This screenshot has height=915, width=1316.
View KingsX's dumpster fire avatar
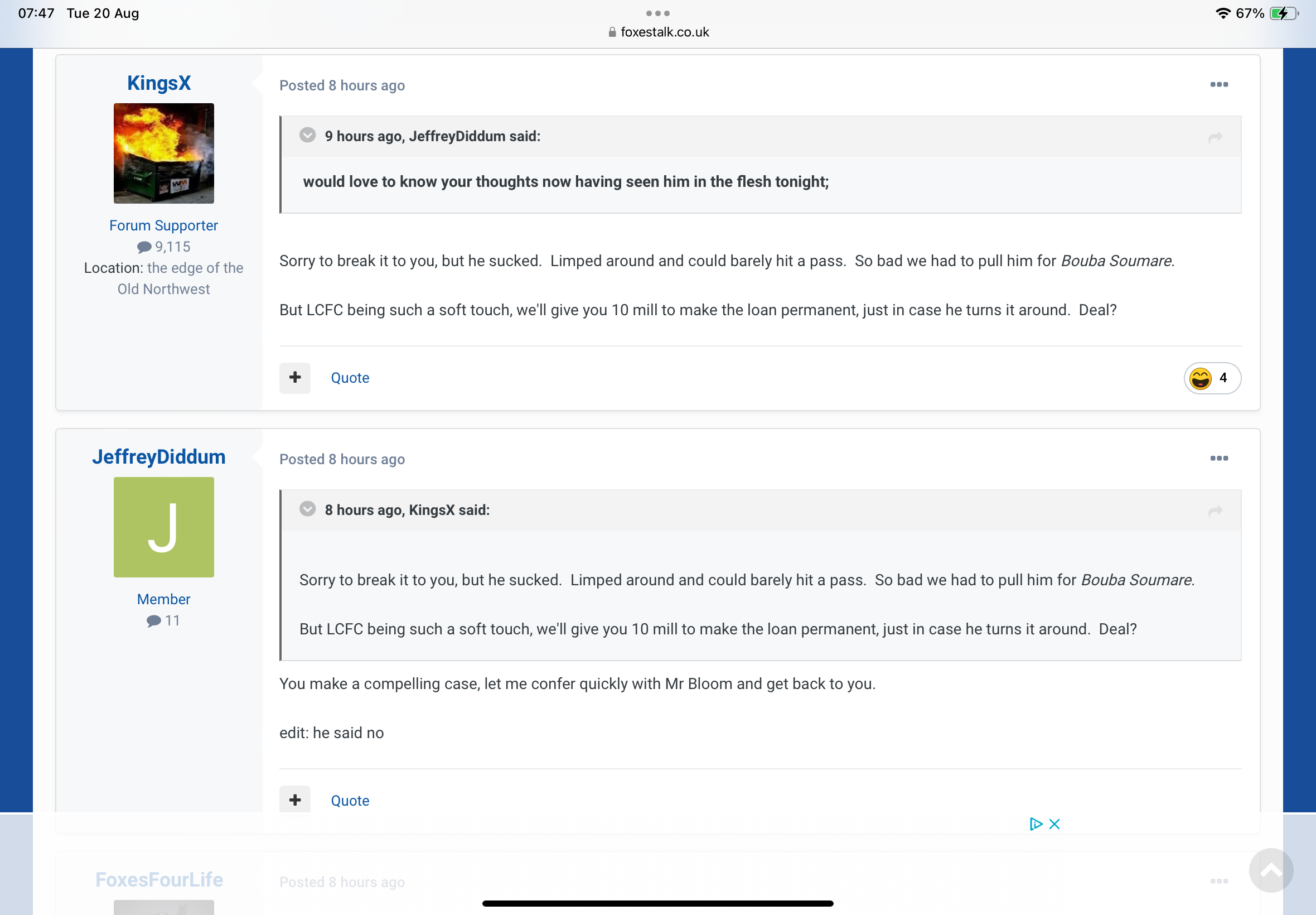click(164, 153)
